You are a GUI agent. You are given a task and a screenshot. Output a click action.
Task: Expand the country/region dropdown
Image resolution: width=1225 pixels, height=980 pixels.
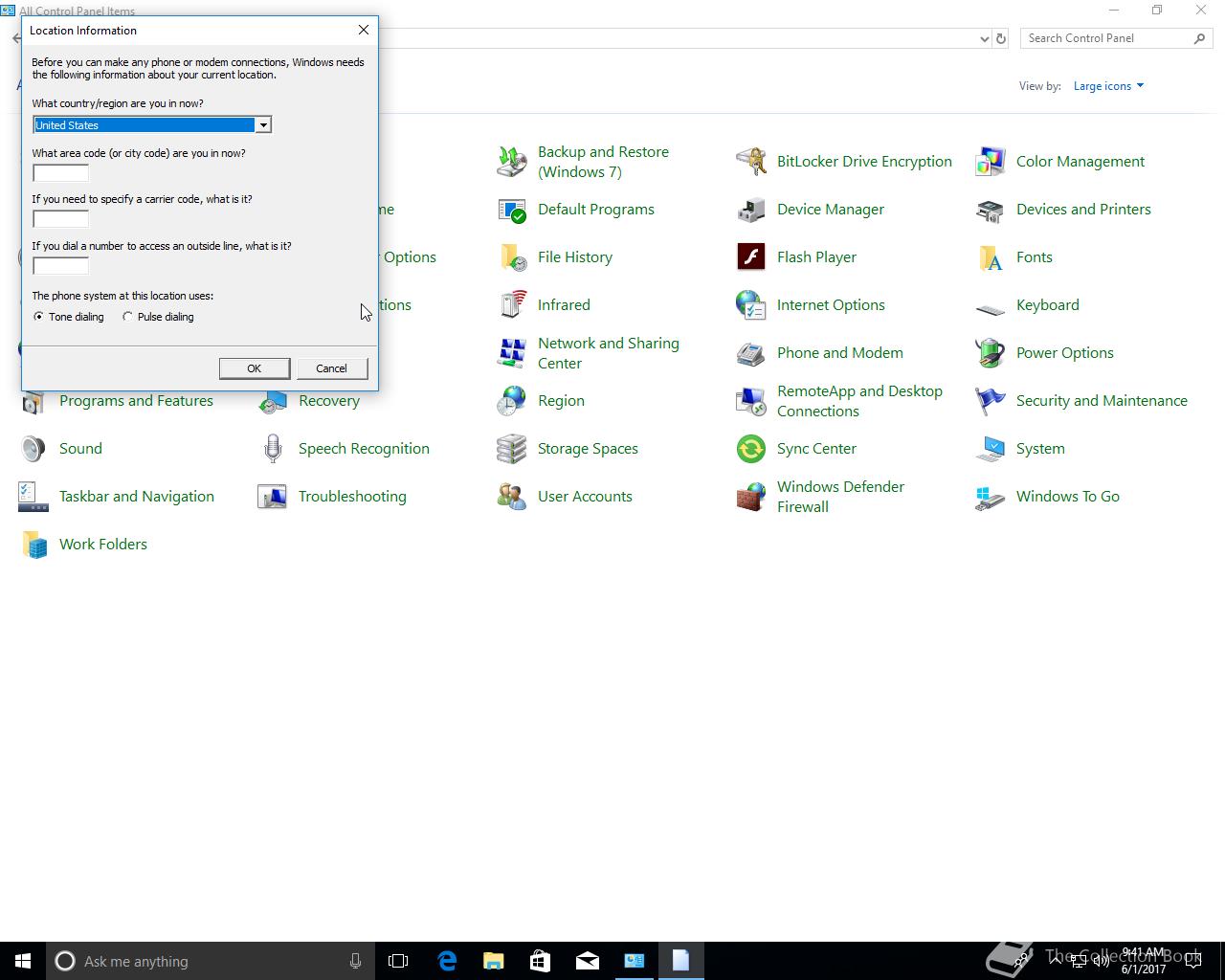pyautogui.click(x=262, y=125)
